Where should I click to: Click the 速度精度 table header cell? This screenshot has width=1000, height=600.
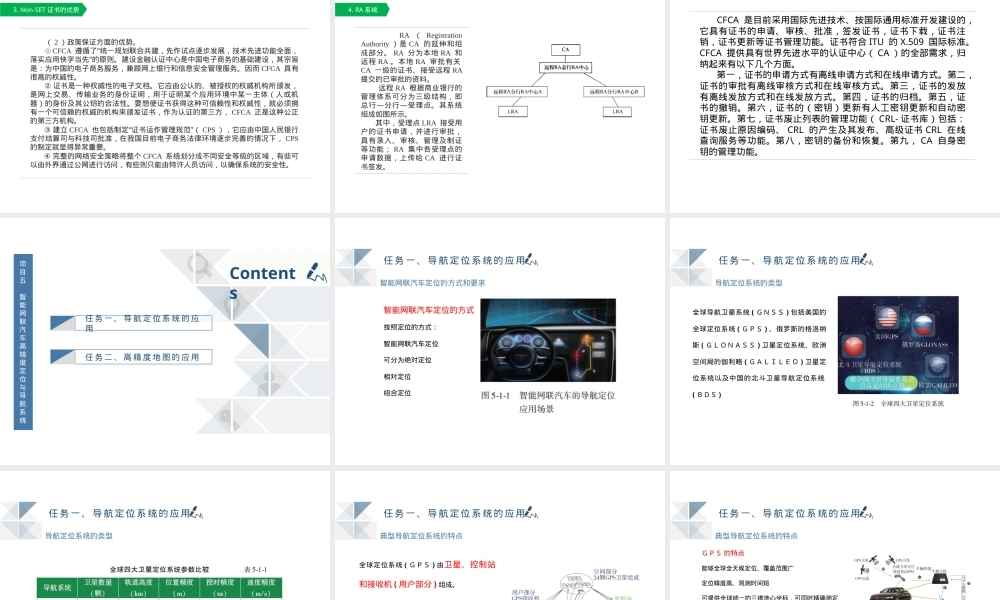(x=261, y=588)
